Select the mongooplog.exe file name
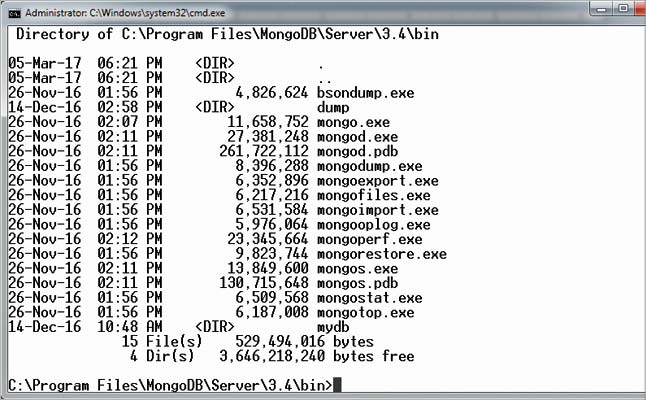 tap(374, 225)
